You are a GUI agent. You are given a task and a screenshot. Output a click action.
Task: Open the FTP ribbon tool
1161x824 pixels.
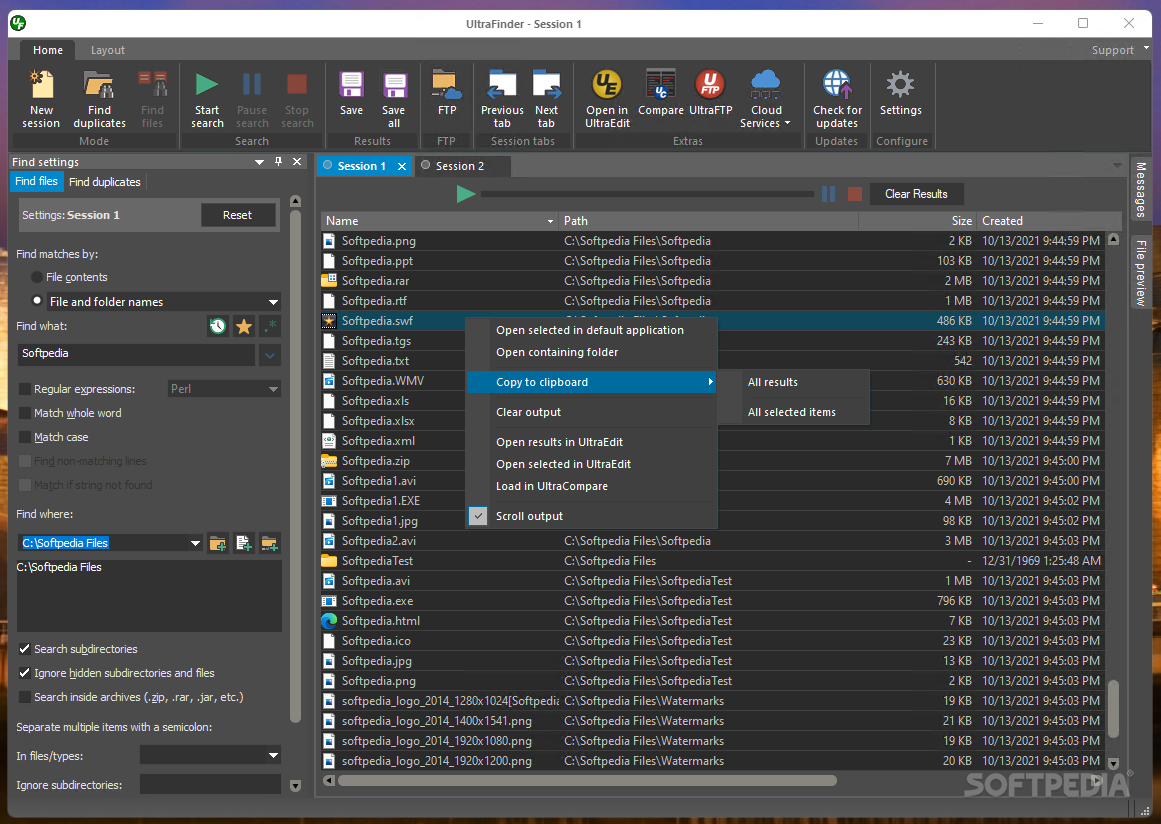(x=446, y=93)
